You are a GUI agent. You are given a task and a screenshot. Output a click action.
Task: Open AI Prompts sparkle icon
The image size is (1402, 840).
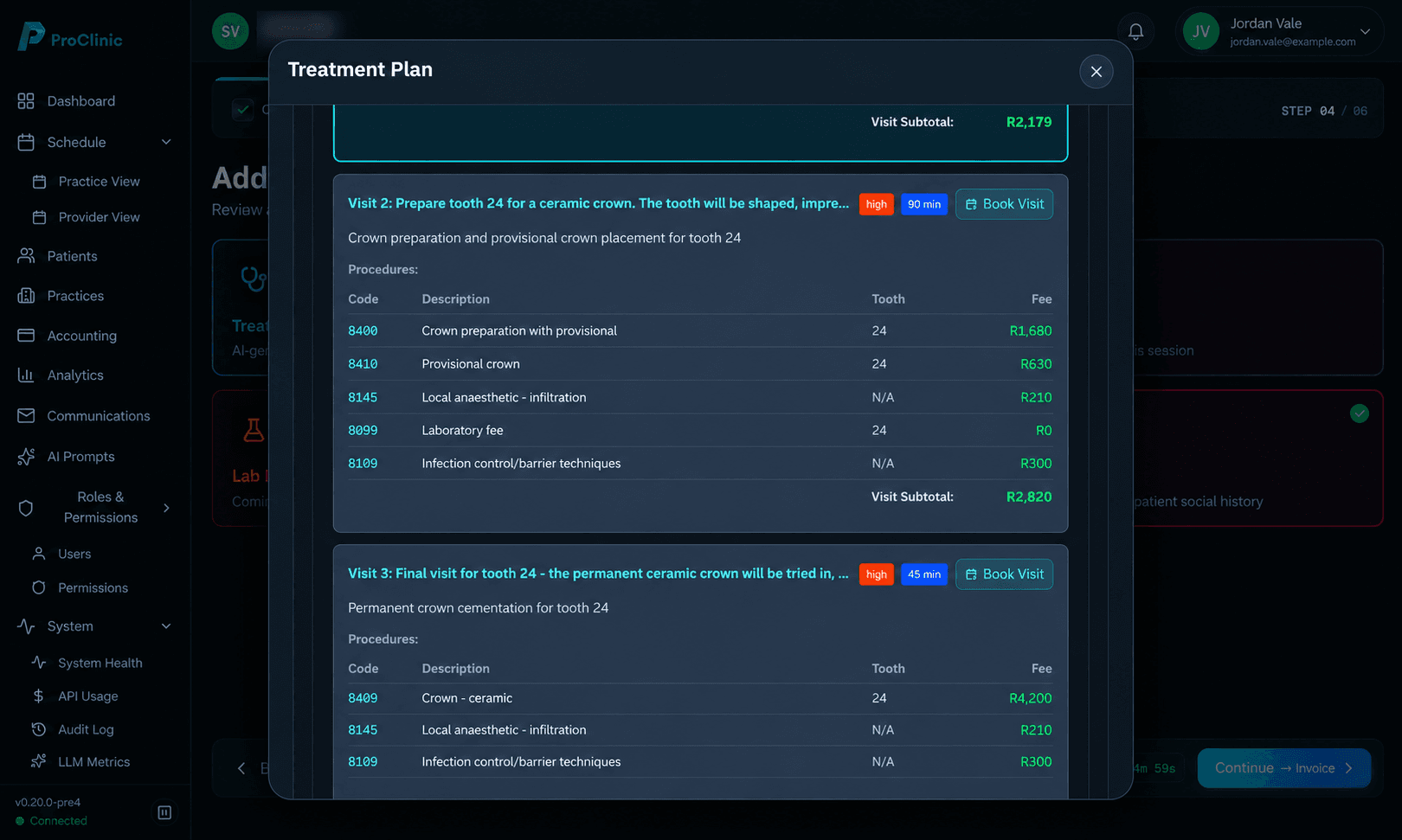(x=26, y=457)
